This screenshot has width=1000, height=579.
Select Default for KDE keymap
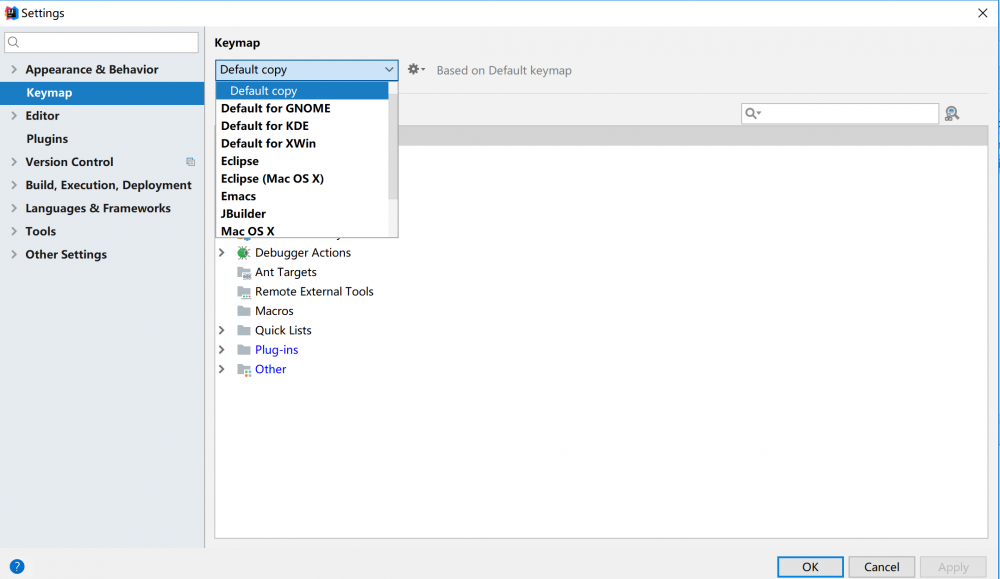[x=302, y=126]
